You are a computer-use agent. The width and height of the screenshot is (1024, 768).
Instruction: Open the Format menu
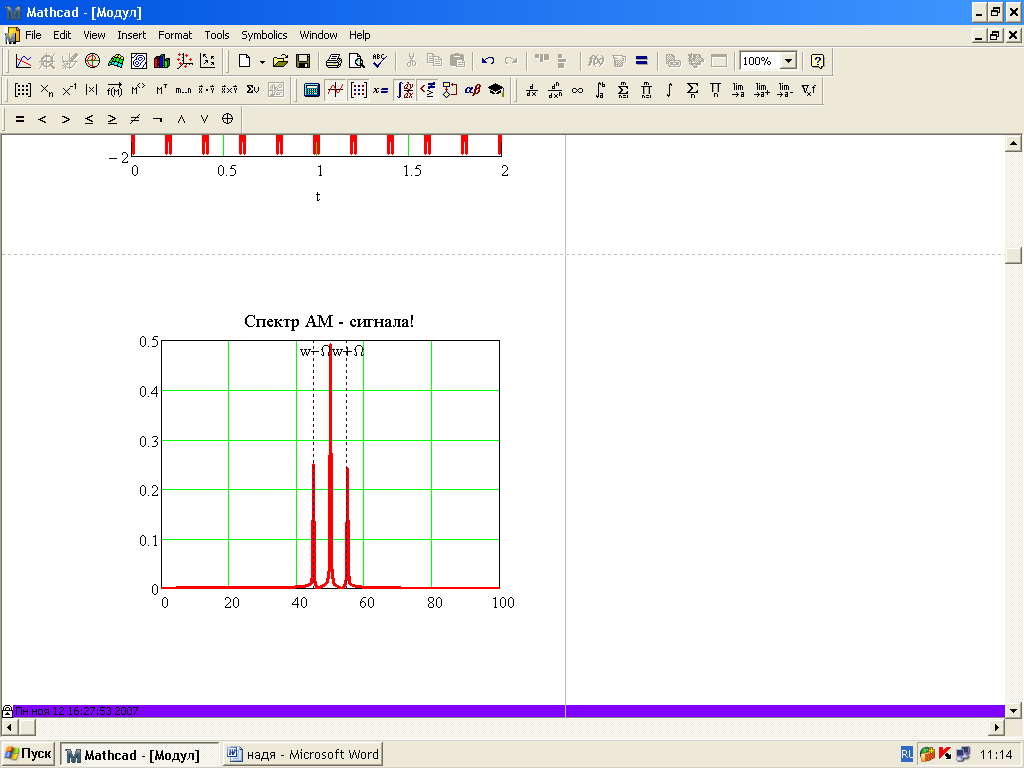click(175, 35)
